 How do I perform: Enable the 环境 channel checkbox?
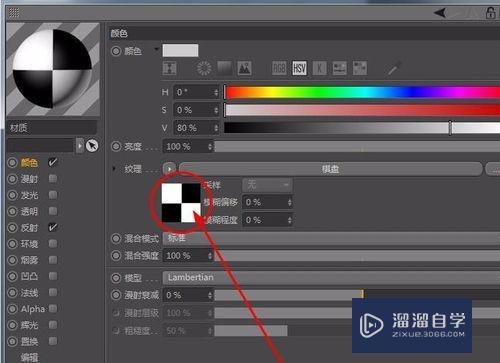point(53,244)
